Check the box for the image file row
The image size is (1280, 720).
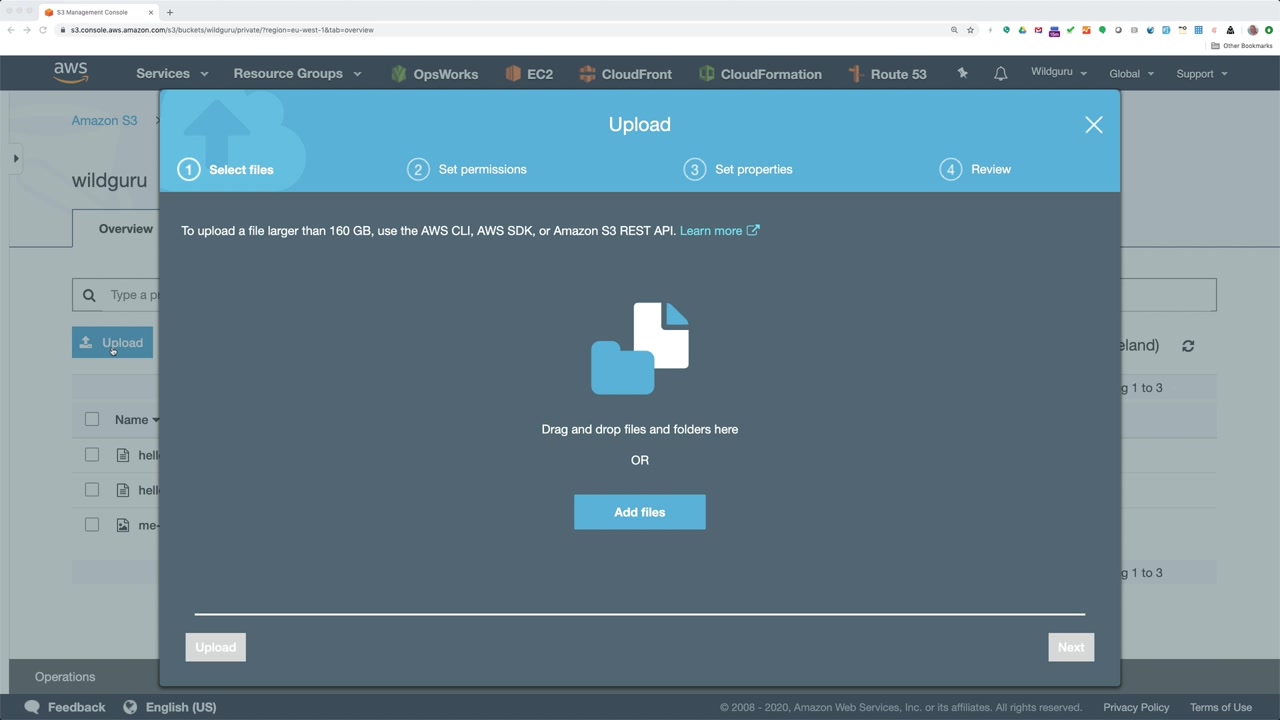[92, 525]
